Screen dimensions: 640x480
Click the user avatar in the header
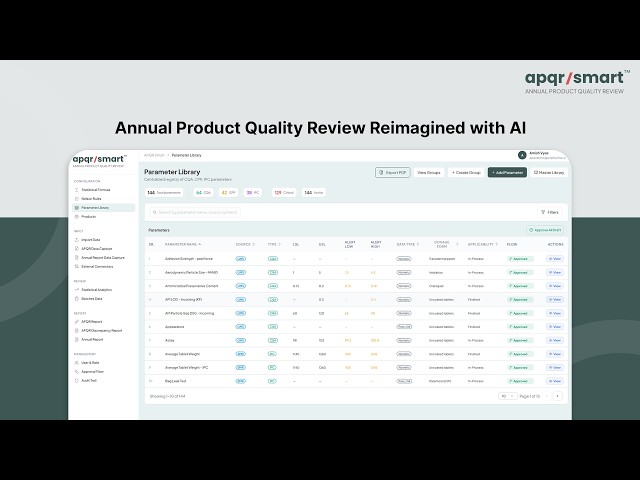(x=522, y=155)
